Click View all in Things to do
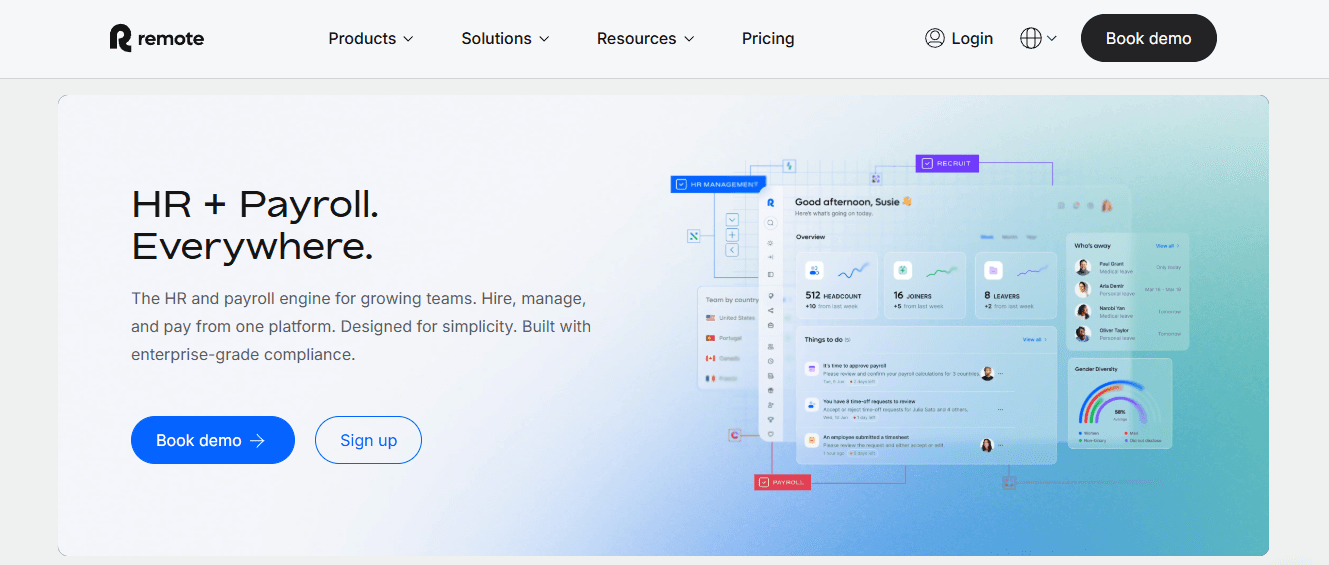1329x565 pixels. point(1034,340)
